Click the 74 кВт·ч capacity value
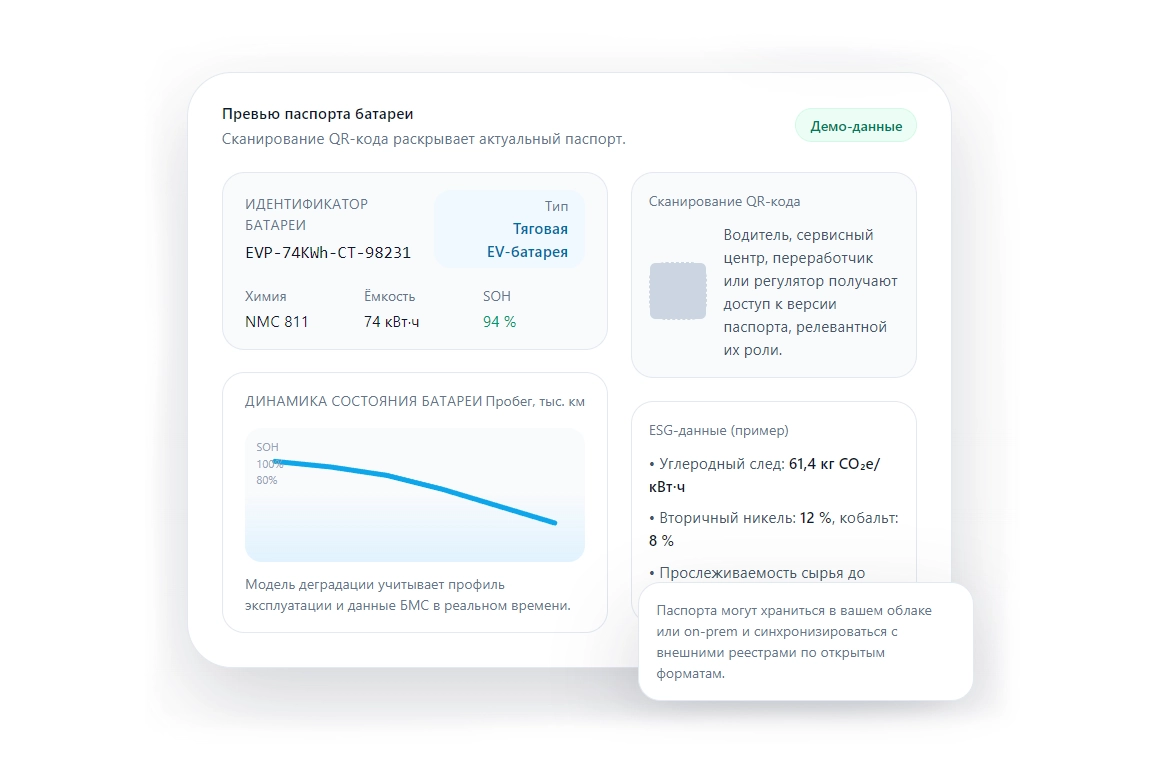The width and height of the screenshot is (1166, 778). (391, 322)
